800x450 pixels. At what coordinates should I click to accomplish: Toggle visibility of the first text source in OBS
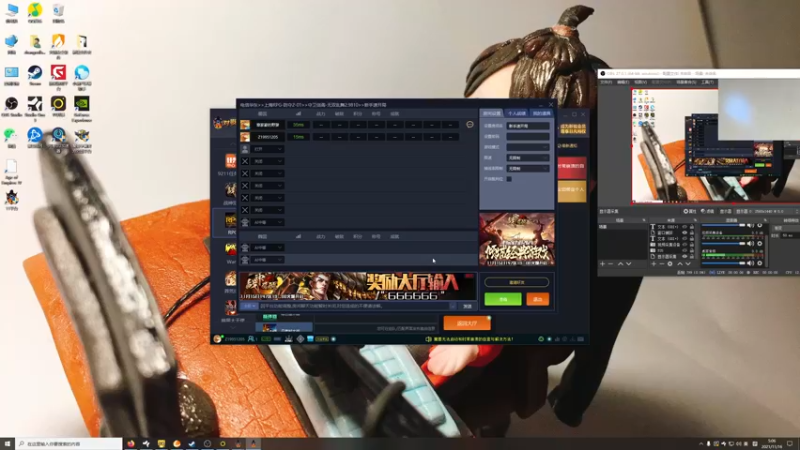(685, 227)
